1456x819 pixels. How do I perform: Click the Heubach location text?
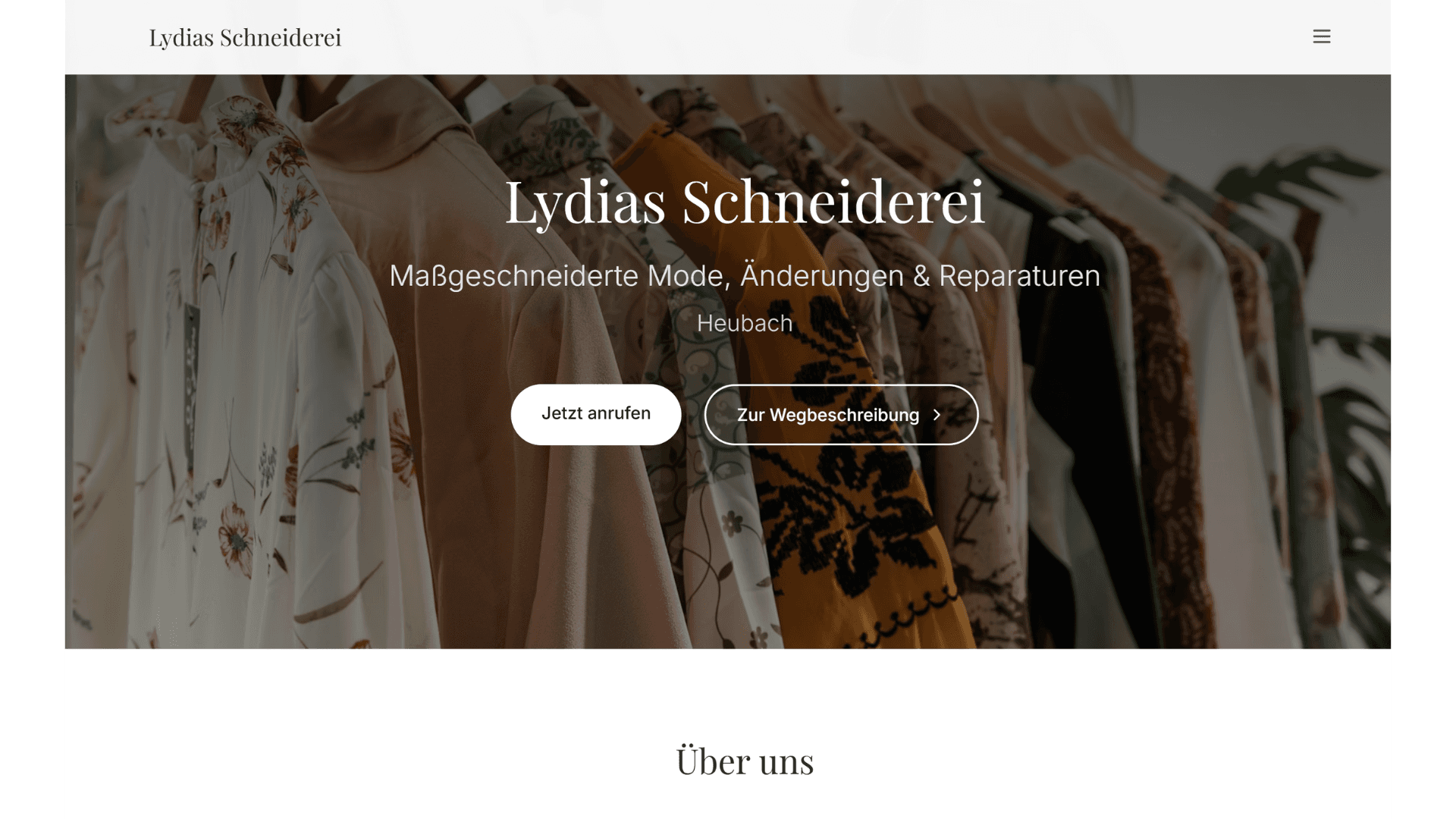pyautogui.click(x=745, y=323)
